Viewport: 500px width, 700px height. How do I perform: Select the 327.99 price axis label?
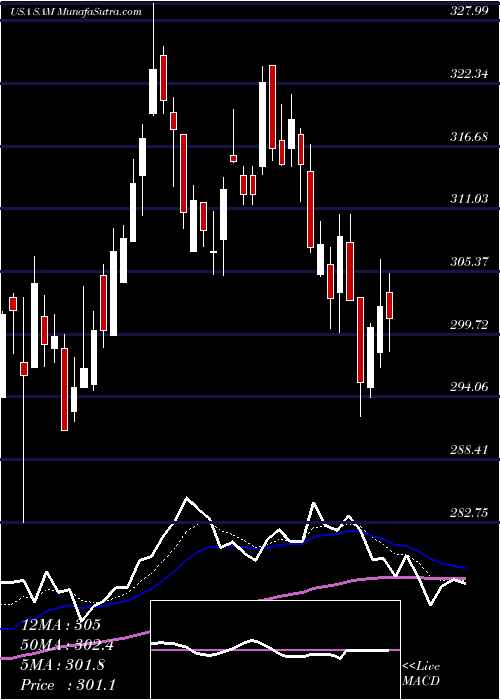(x=469, y=12)
